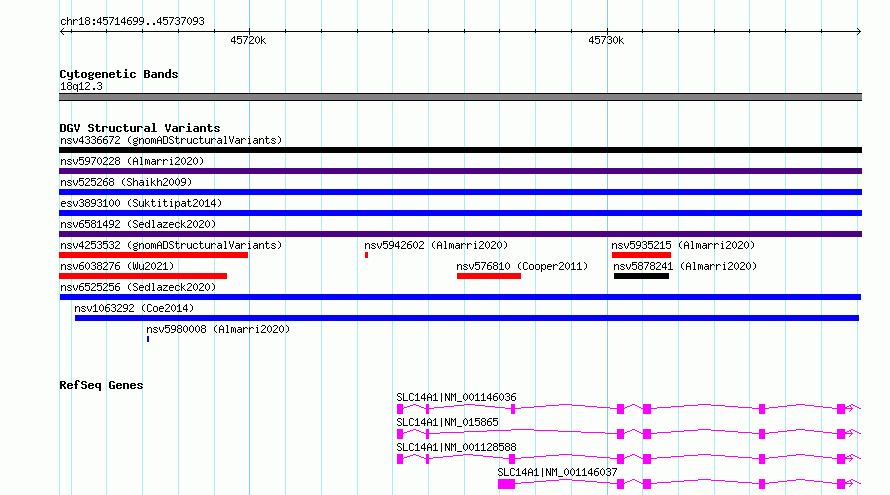Select nsv6581492 (Sedlazeck2020) variant label

[138, 224]
